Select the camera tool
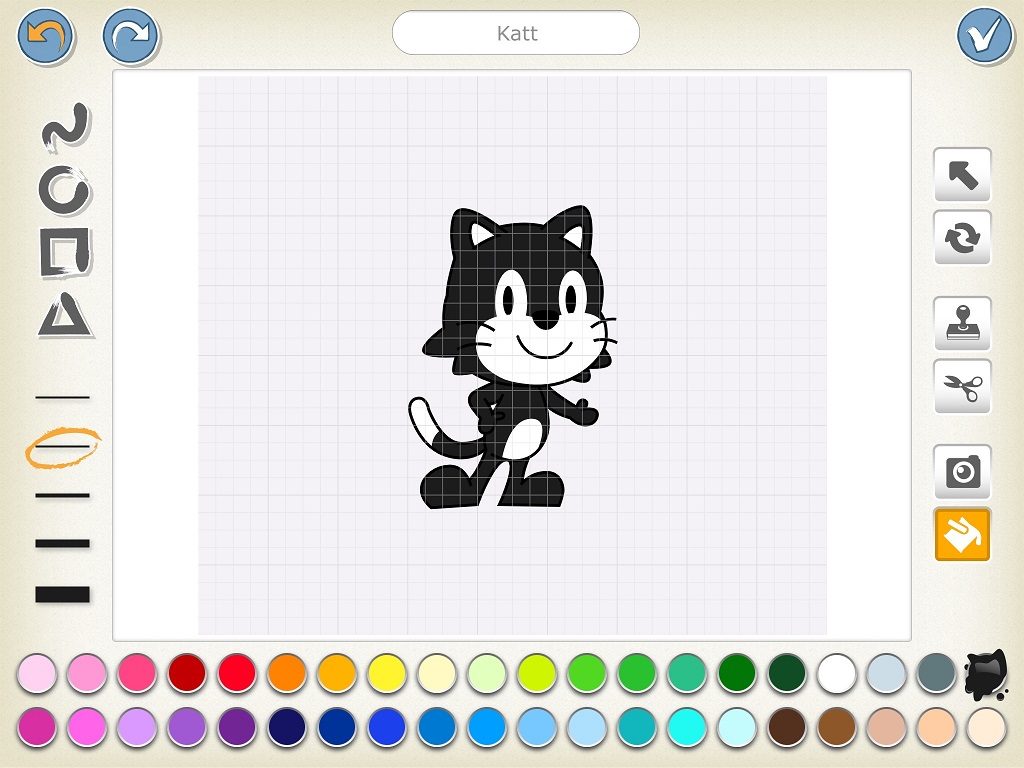This screenshot has width=1024, height=768. click(963, 472)
